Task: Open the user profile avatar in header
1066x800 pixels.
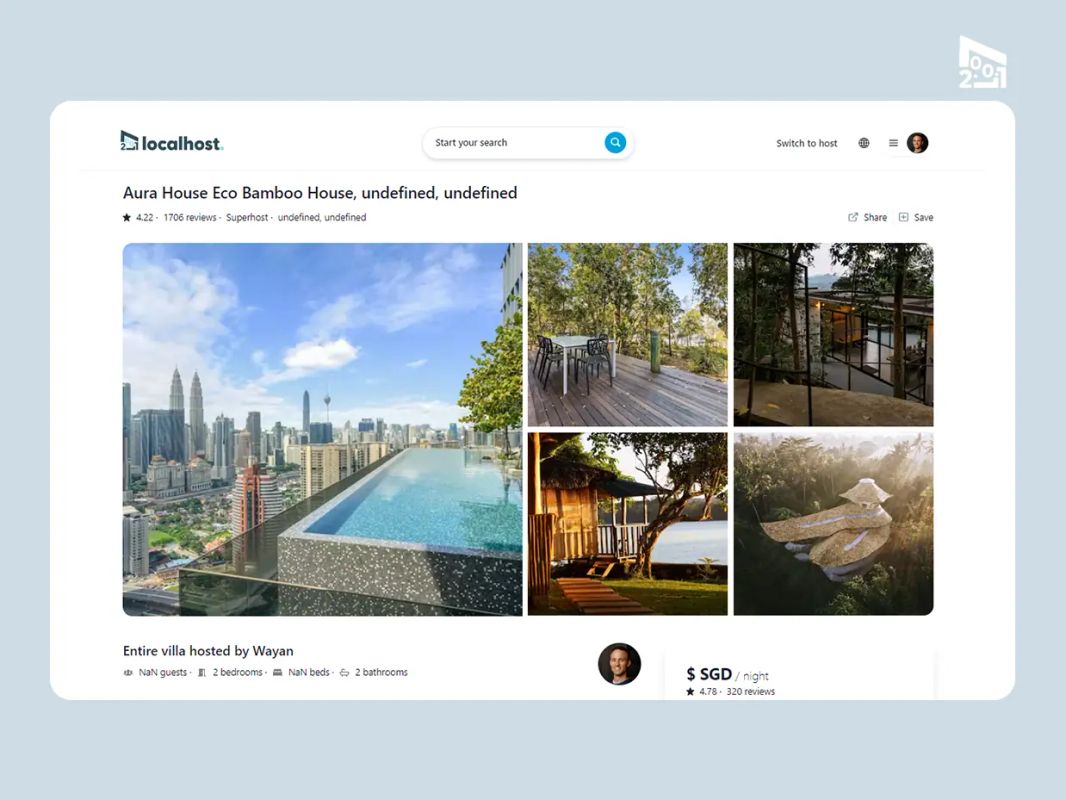Action: 917,143
